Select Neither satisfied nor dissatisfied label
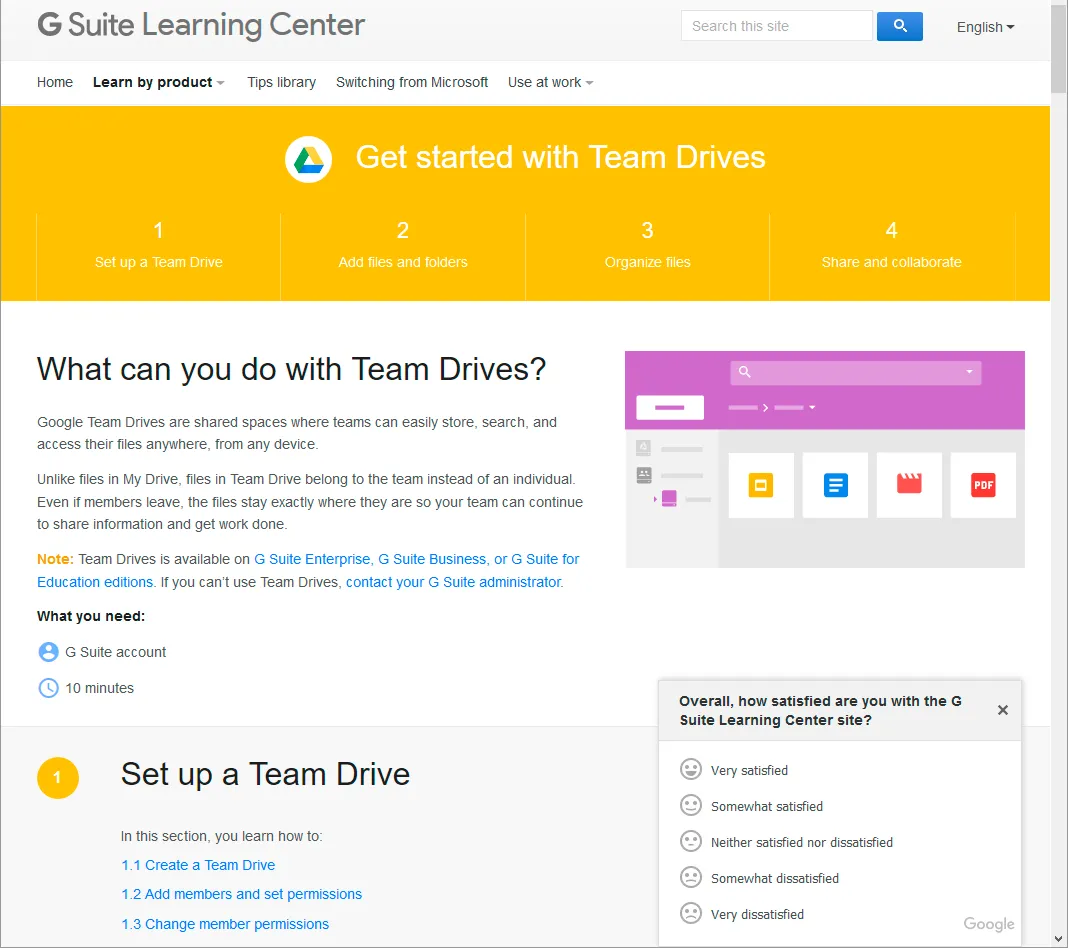The width and height of the screenshot is (1068, 948). (x=802, y=842)
